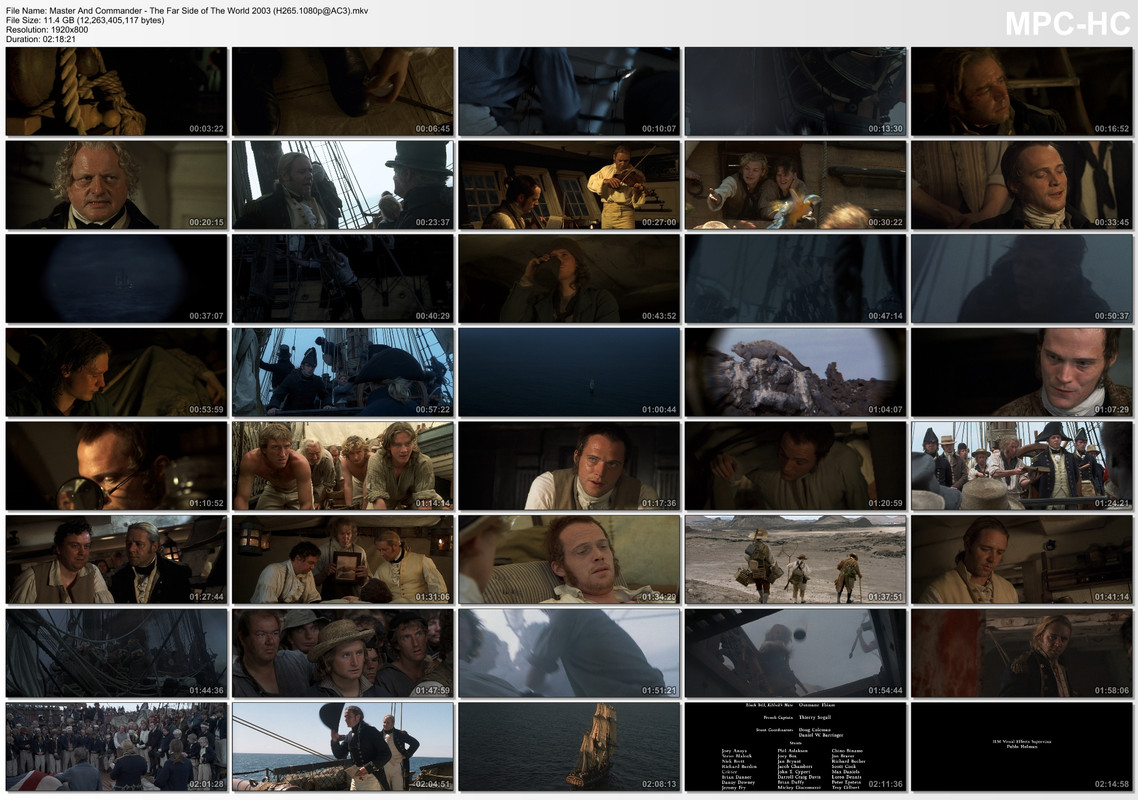This screenshot has height=800, width=1138.
Task: Click the desert walkers frame at 01:37:51
Action: click(x=795, y=560)
